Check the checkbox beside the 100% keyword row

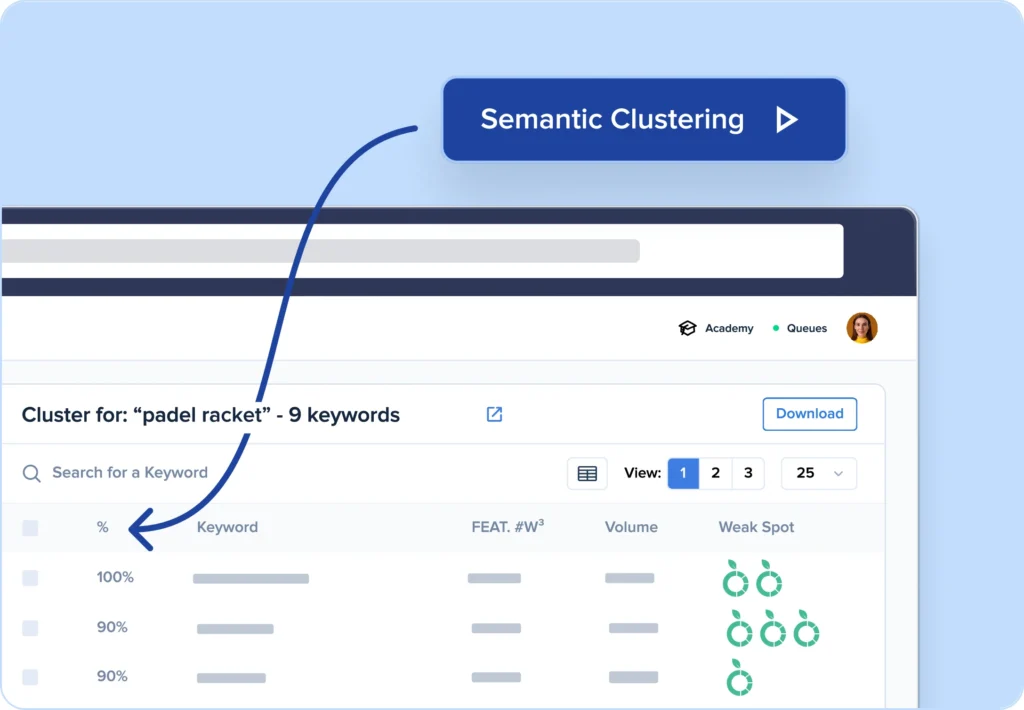(30, 577)
